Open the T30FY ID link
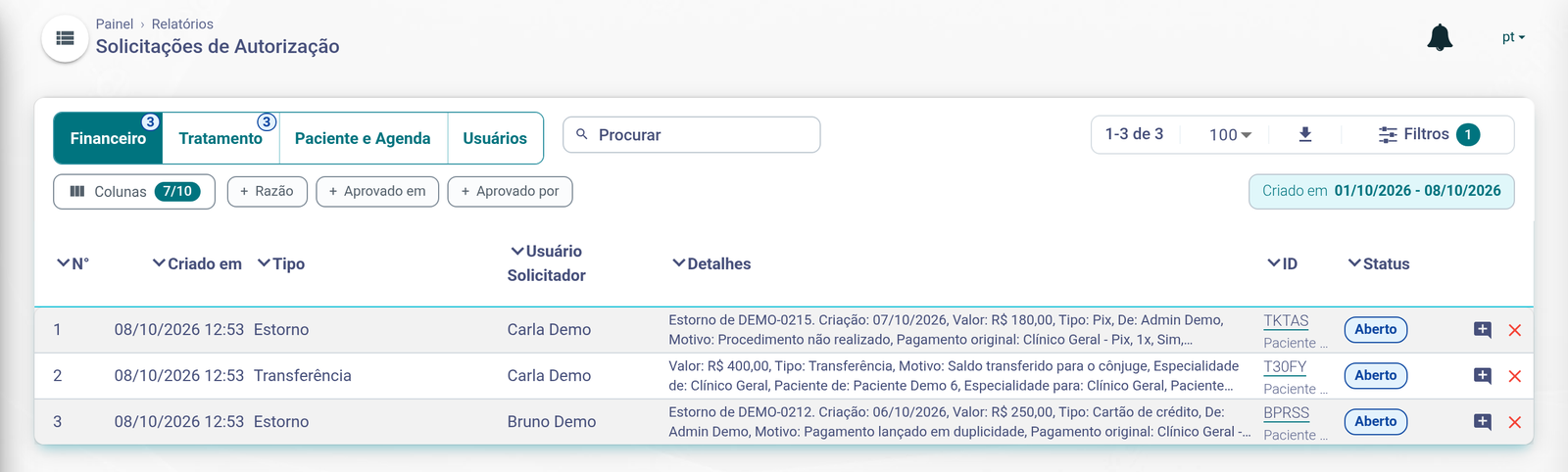The width and height of the screenshot is (1568, 472). click(x=1285, y=367)
